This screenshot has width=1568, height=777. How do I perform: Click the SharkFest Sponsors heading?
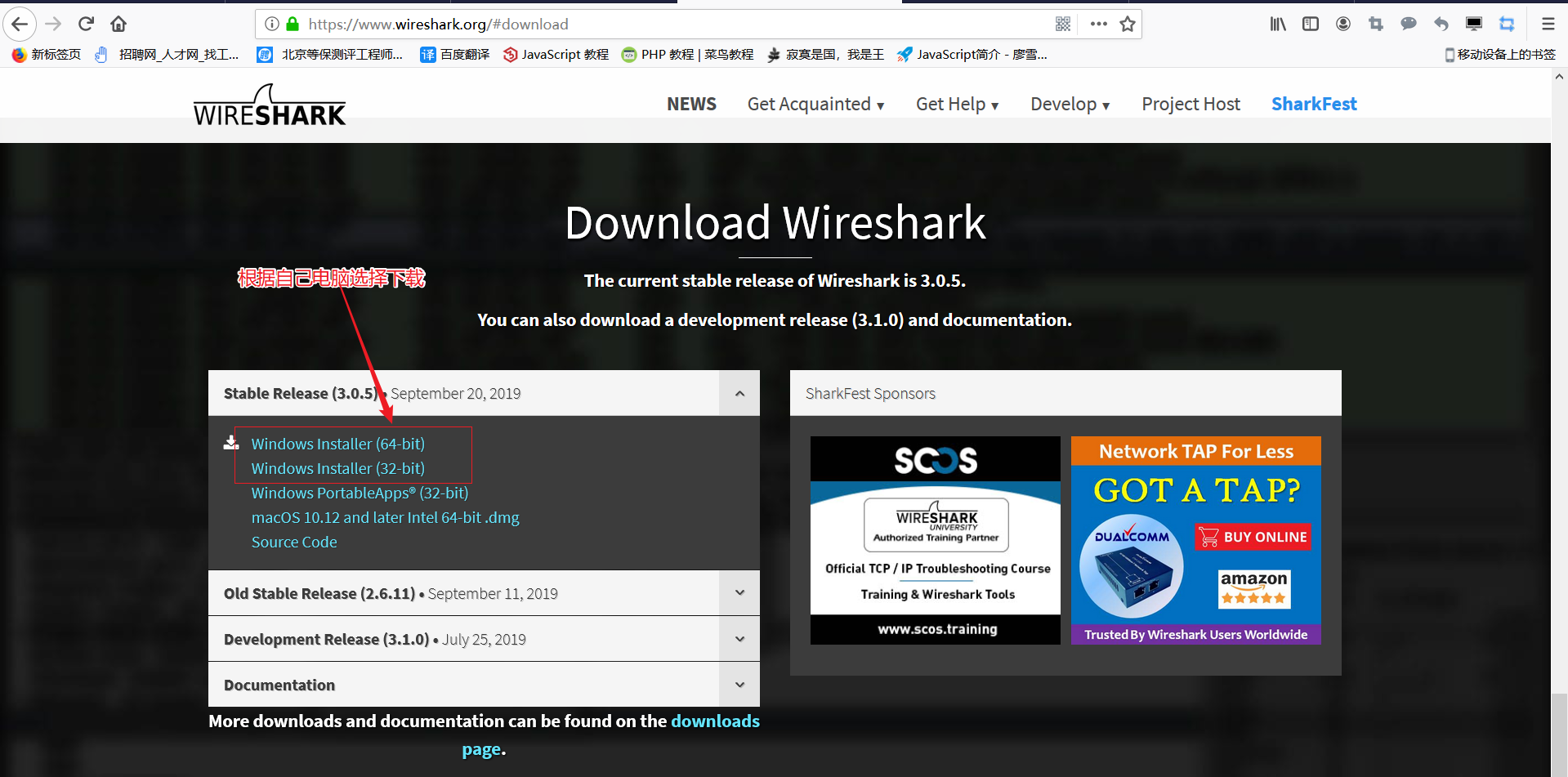coord(870,393)
